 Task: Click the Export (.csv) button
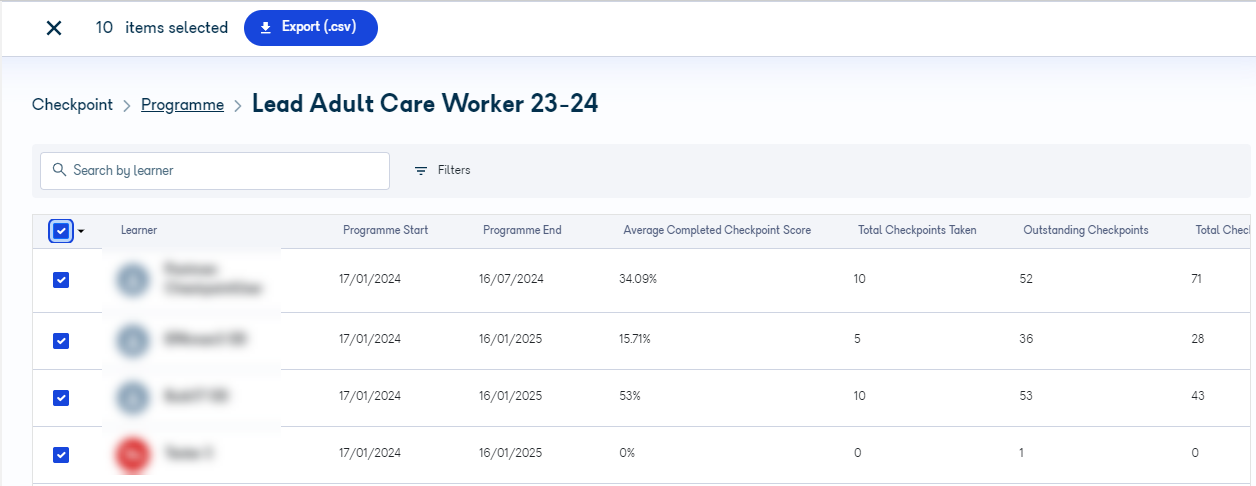click(311, 28)
